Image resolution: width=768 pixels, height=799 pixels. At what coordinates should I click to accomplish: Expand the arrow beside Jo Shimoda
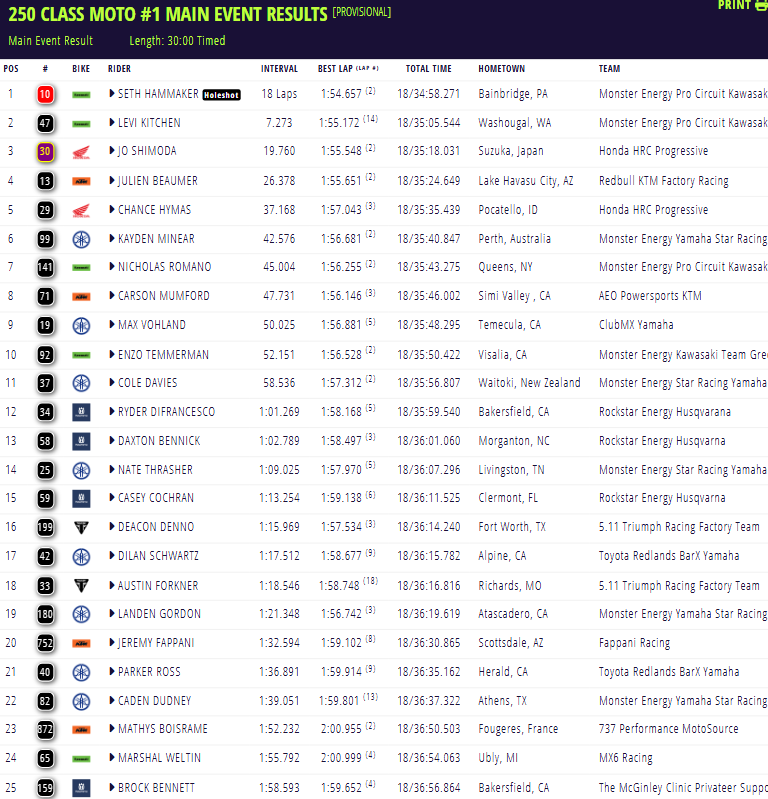point(112,151)
